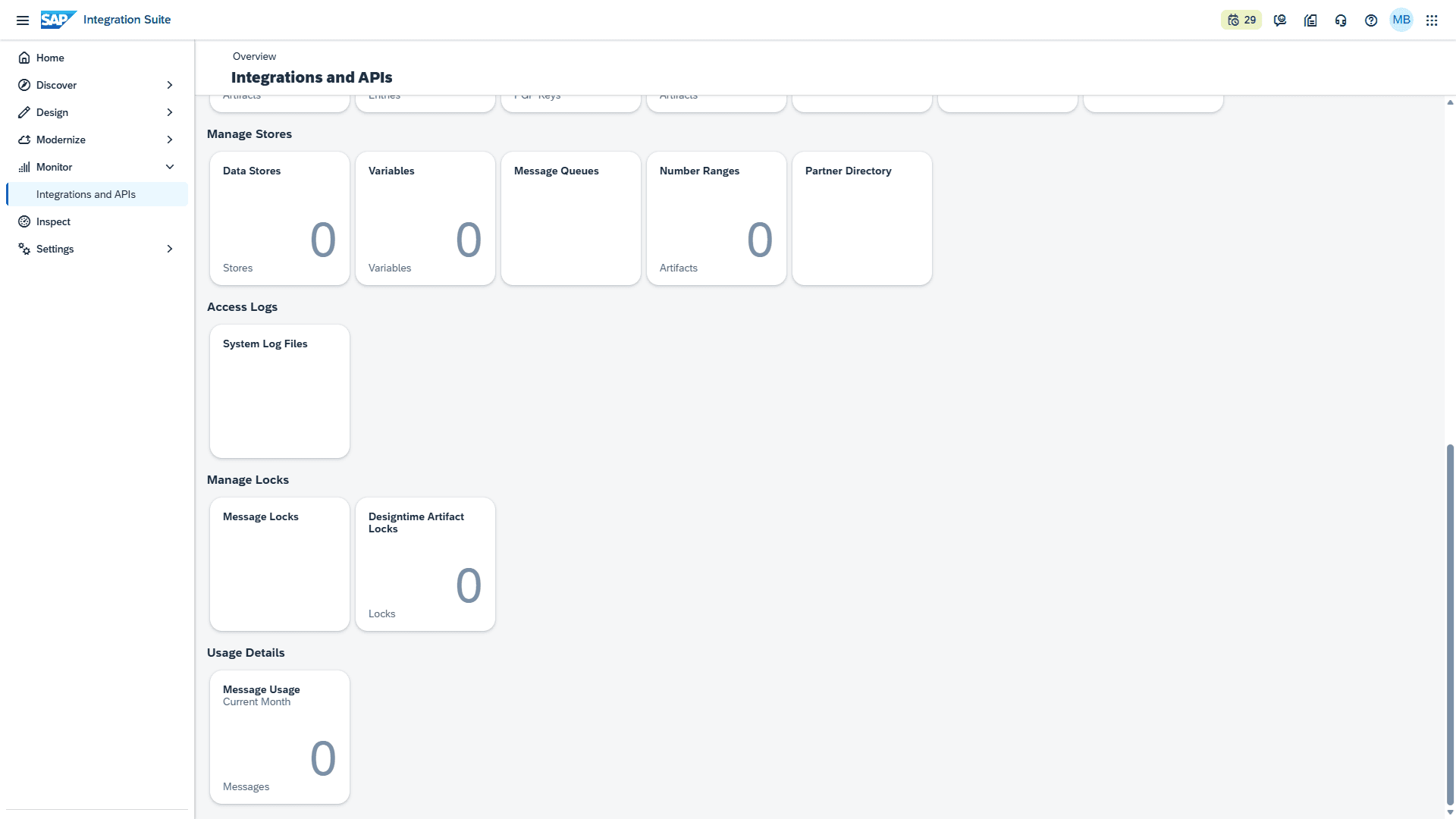1456x819 pixels.
Task: Open the Message Usage Current Month tile
Action: click(280, 737)
